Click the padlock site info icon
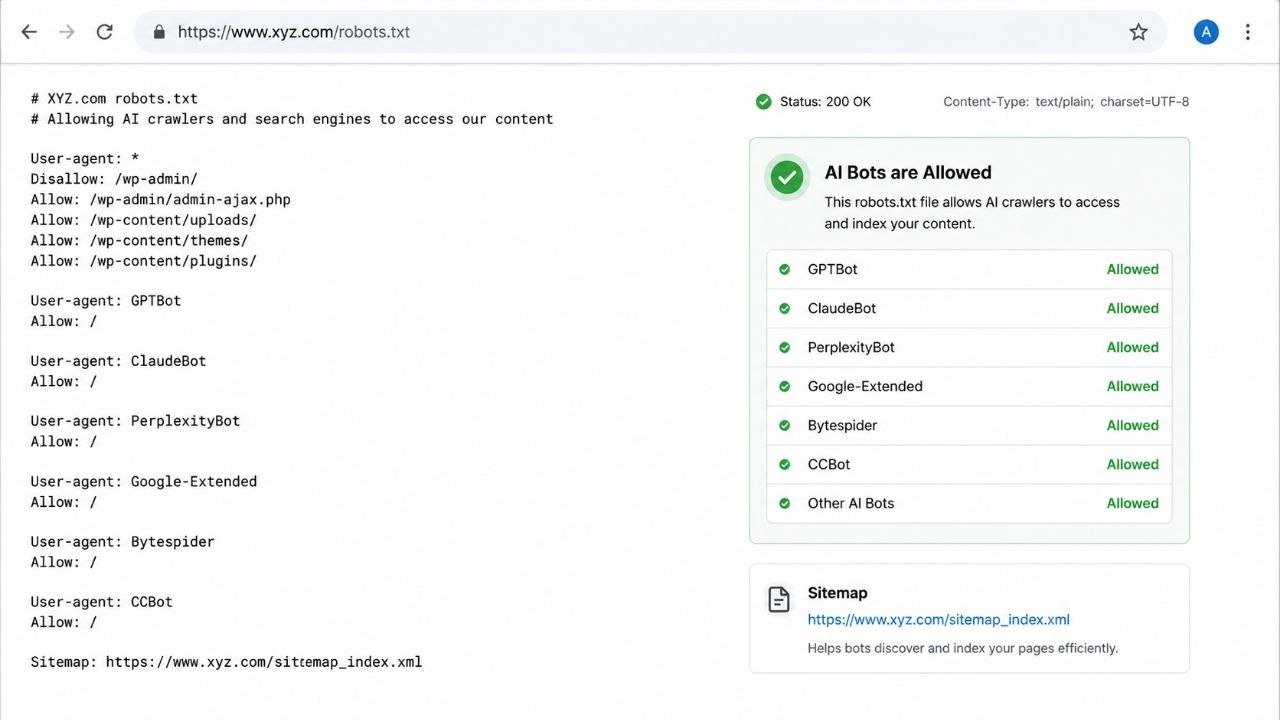1280x720 pixels. click(158, 32)
